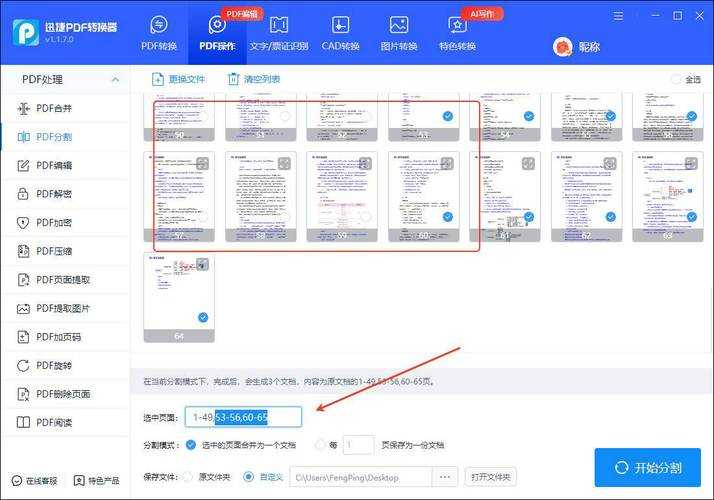
Task: Switch to the 图片转换 tab
Action: tap(399, 33)
